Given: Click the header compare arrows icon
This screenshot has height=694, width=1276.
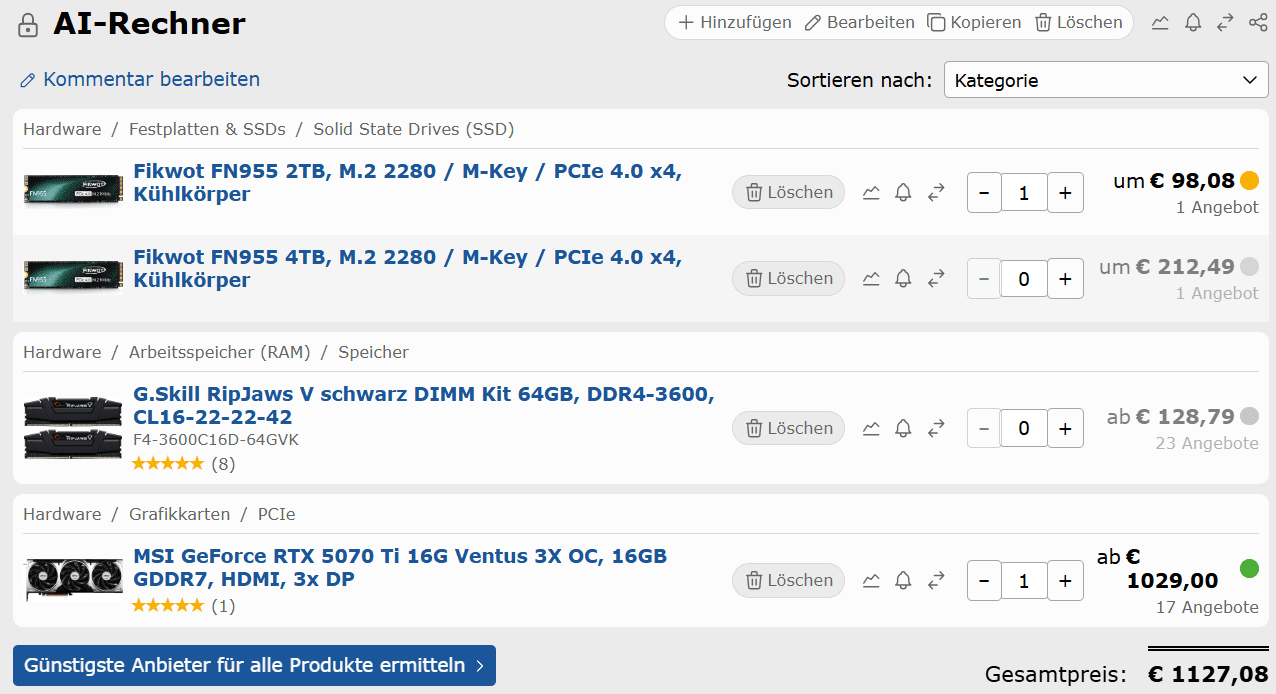Looking at the screenshot, I should pyautogui.click(x=1225, y=23).
